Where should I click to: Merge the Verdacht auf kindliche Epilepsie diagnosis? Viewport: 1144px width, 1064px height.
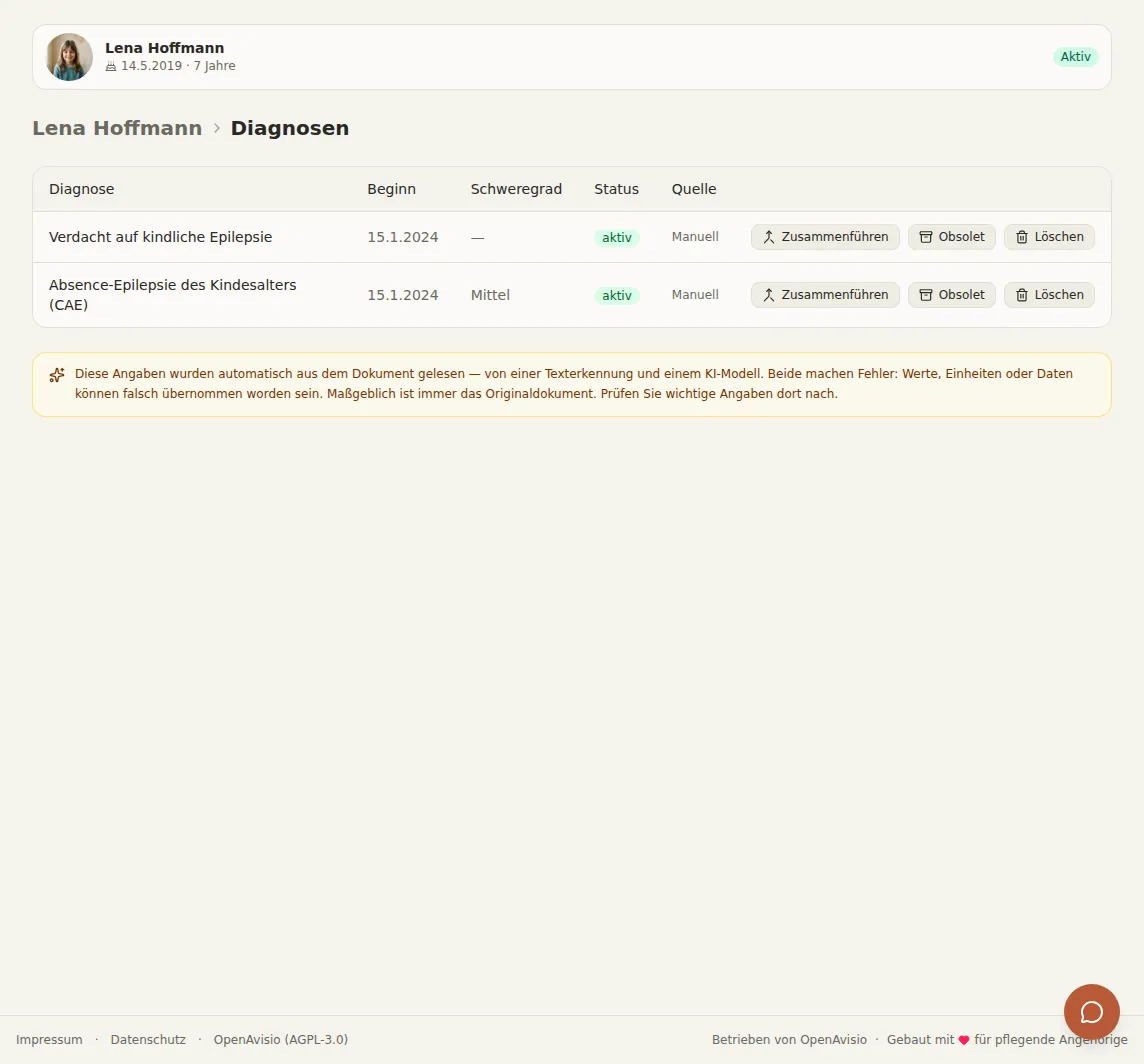click(x=825, y=237)
